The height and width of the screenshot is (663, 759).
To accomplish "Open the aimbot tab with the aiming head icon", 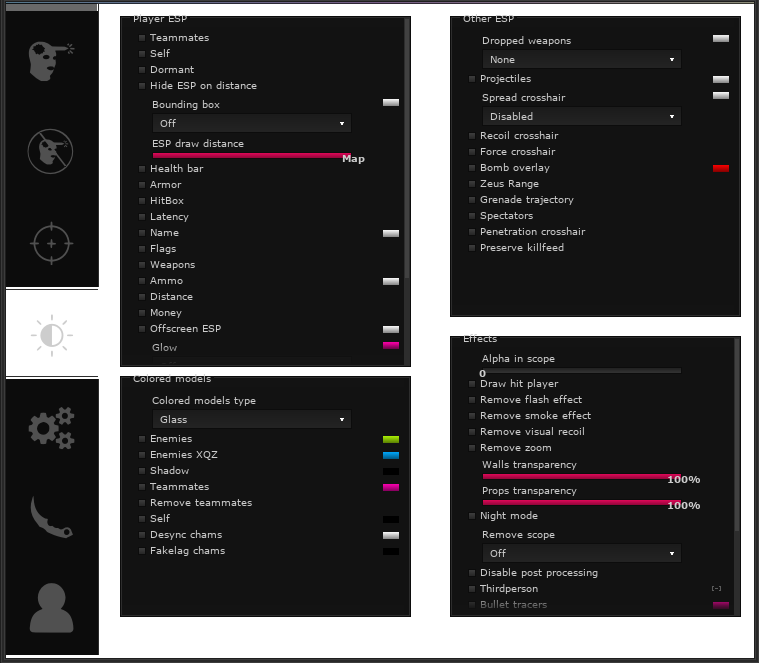I will (52, 60).
